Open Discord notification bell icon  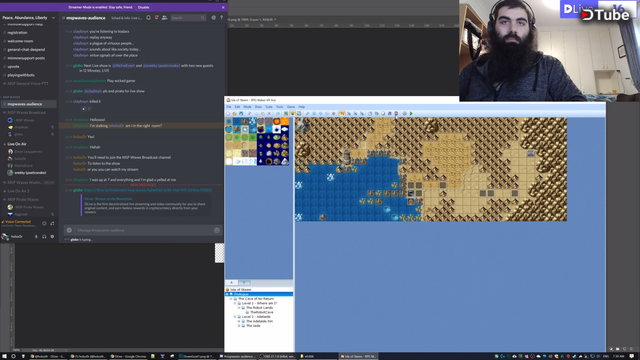[x=149, y=18]
